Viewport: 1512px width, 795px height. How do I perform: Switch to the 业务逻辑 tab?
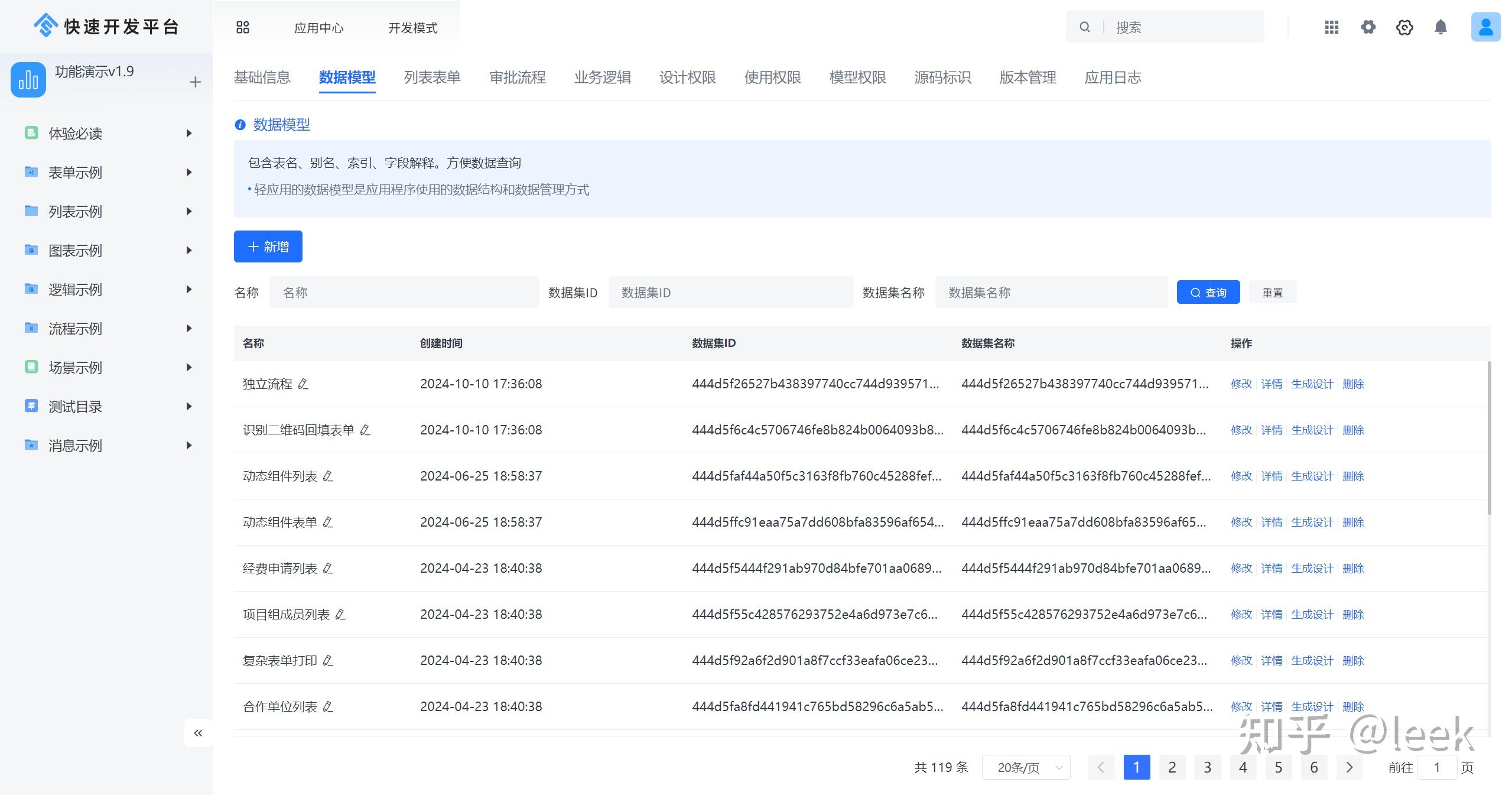coord(603,77)
